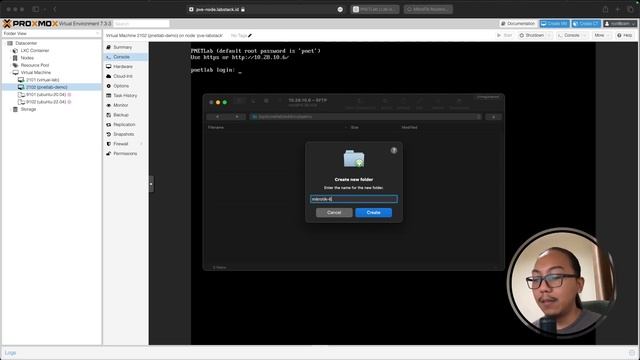Sort by Modified column in SFTP window
Image resolution: width=640 pixels, height=360 pixels.
click(409, 127)
